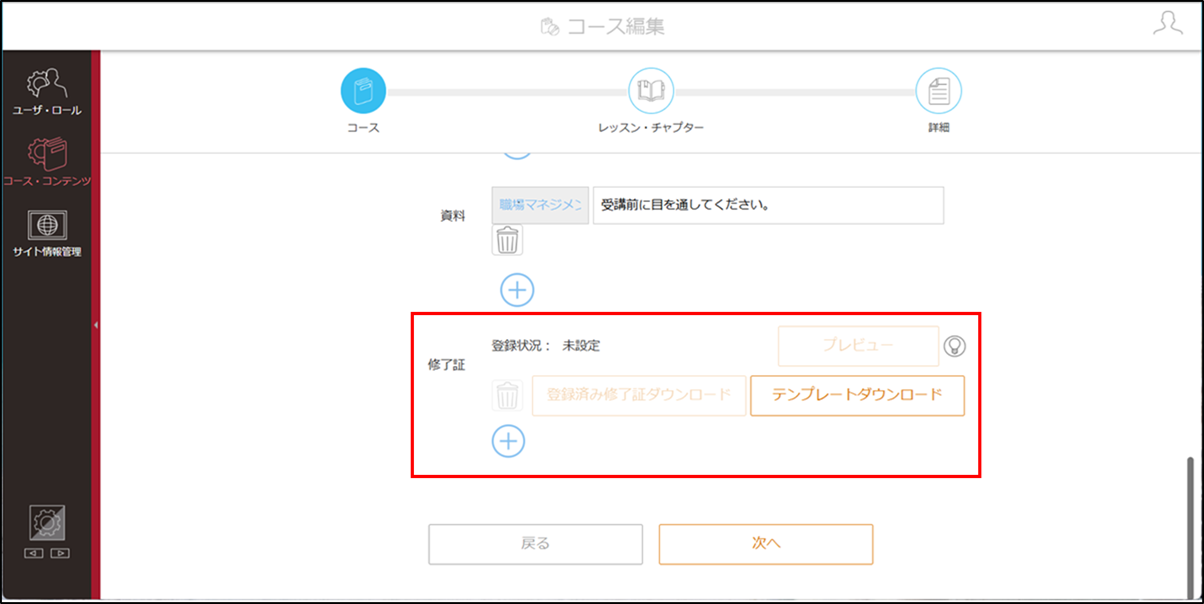This screenshot has height=604, width=1204.
Task: Open サイト情報管理 in the sidebar
Action: [x=47, y=234]
